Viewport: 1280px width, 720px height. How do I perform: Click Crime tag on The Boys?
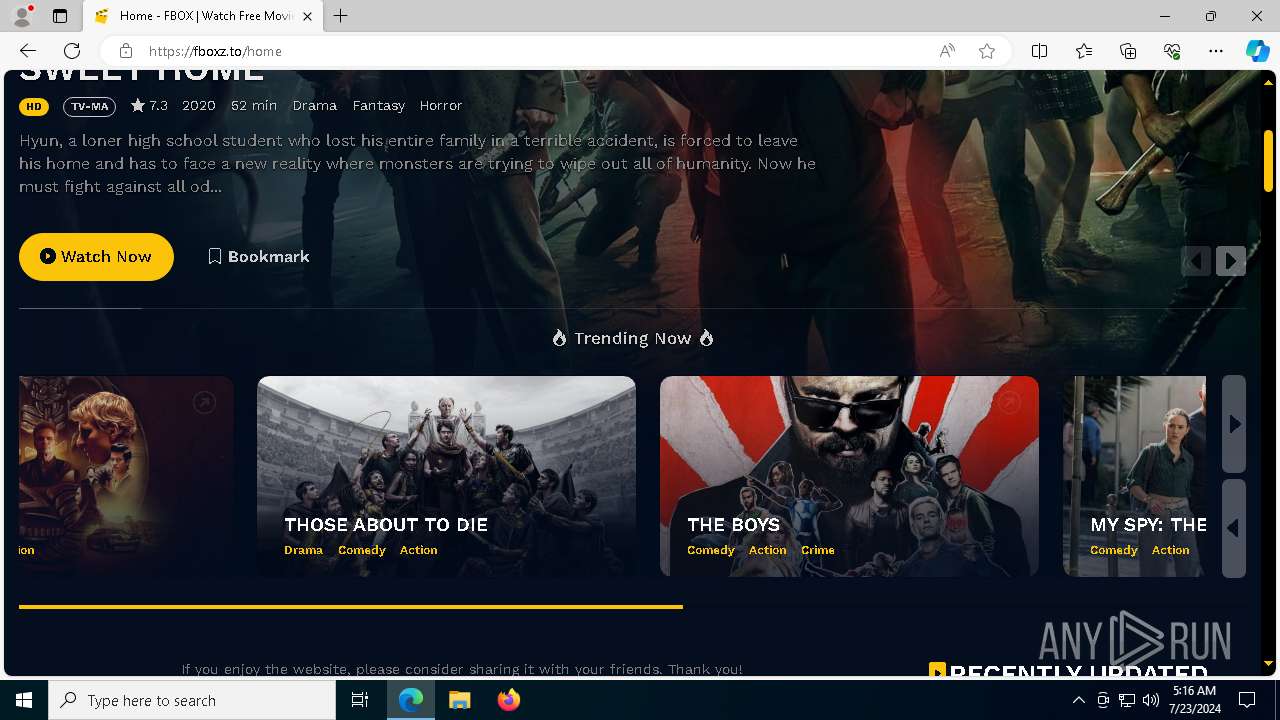[x=818, y=550]
